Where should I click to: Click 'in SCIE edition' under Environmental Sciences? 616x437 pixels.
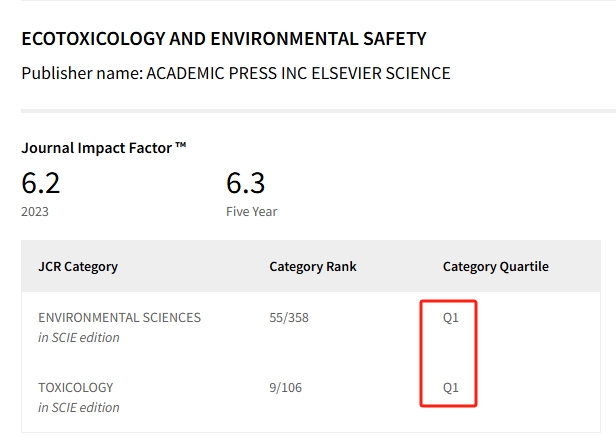click(79, 338)
